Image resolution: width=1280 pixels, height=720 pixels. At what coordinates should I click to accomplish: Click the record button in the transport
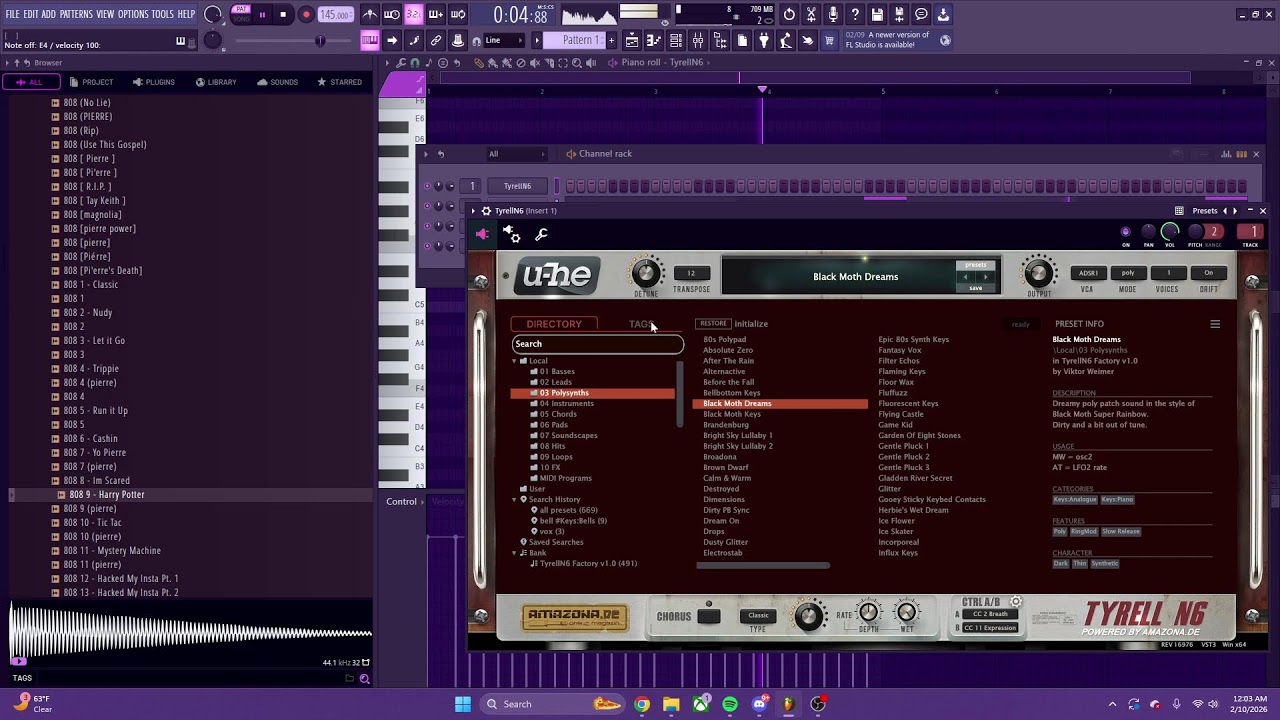[306, 15]
